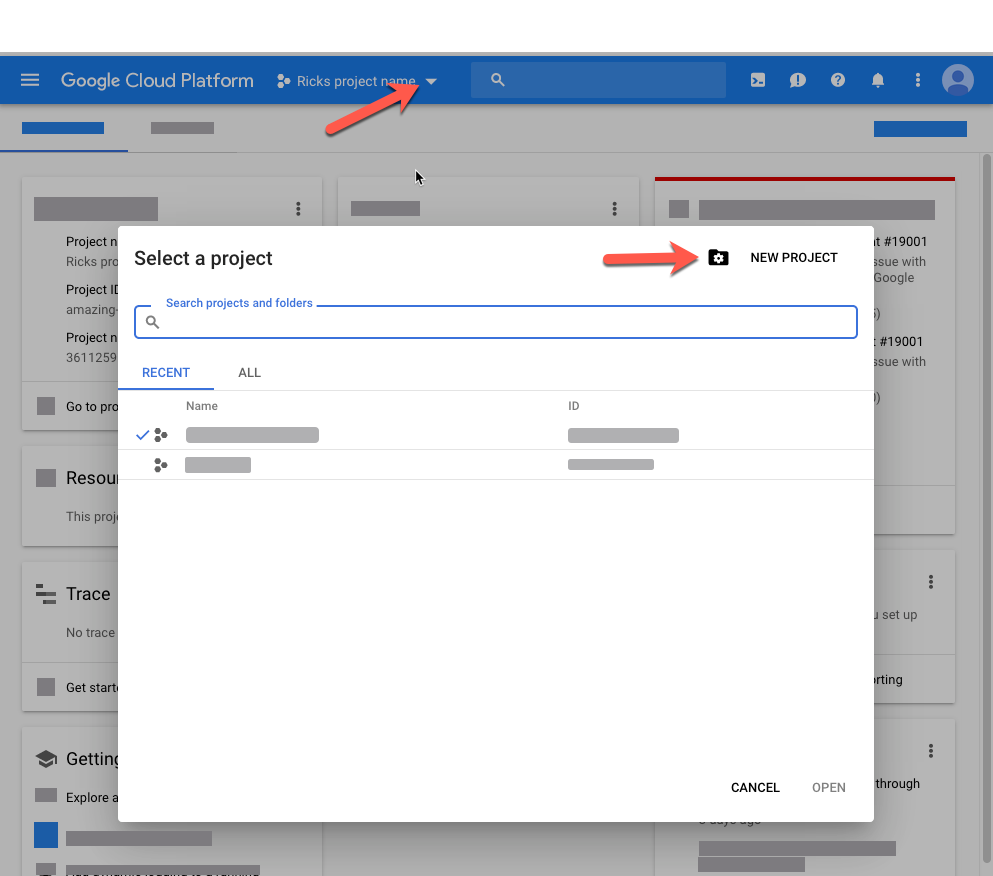Focus the Search projects and folders field
Image resolution: width=993 pixels, height=876 pixels.
pyautogui.click(x=495, y=322)
